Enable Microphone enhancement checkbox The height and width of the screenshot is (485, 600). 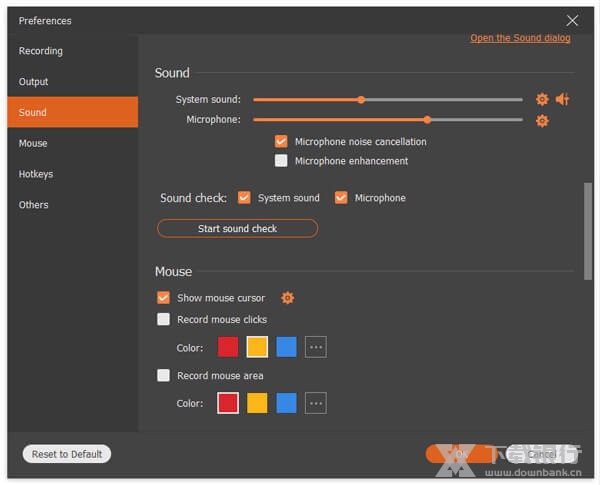(281, 161)
